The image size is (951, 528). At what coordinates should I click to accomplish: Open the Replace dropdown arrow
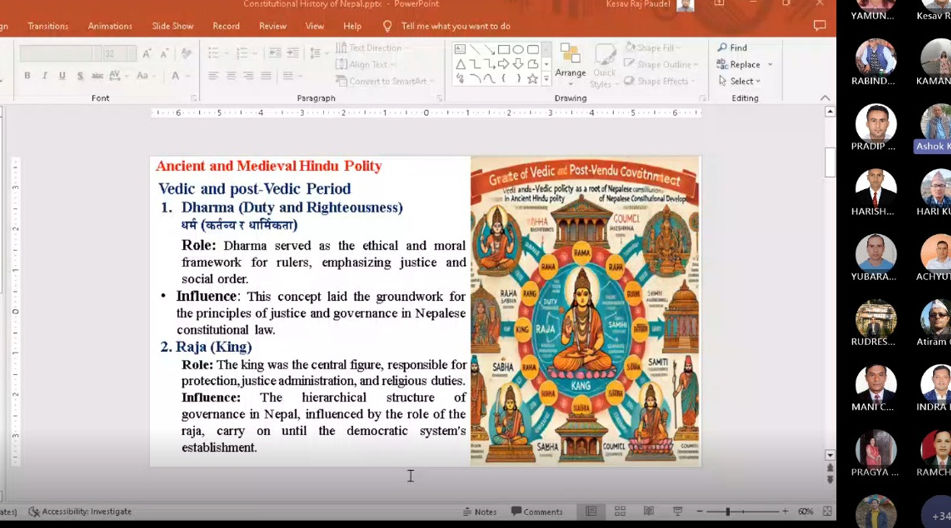pos(770,64)
